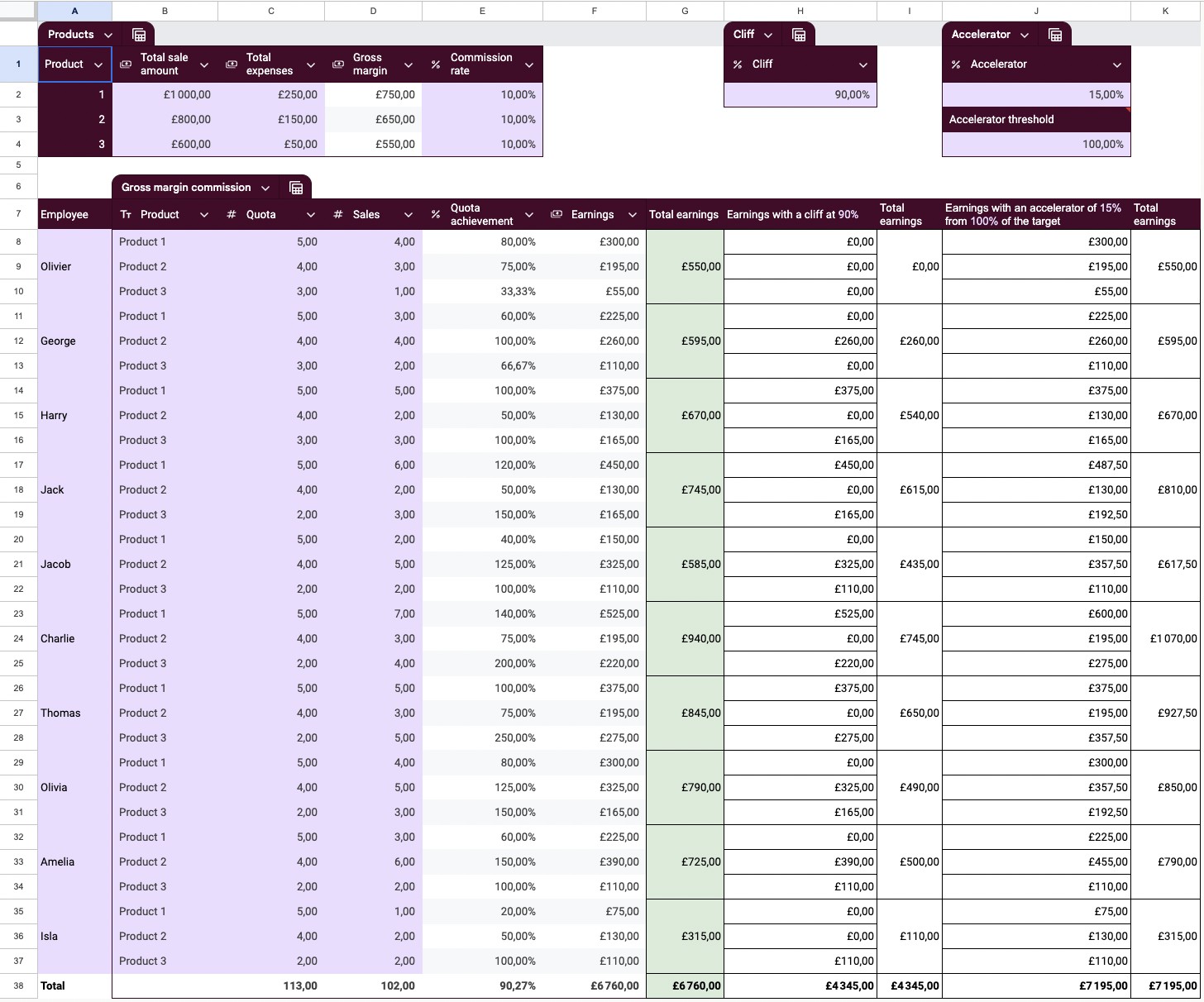This screenshot has width=1204, height=1002.
Task: Click percent type icon beside Commission rate
Action: click(x=436, y=64)
